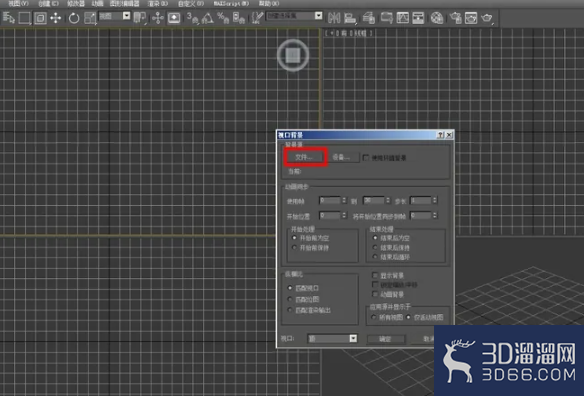Open the Schematic View icon

click(x=418, y=18)
